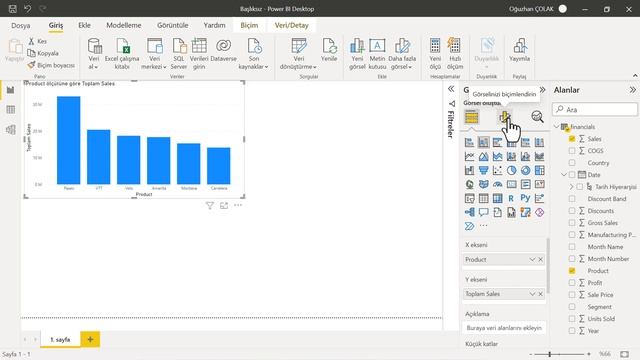The width and height of the screenshot is (640, 360).
Task: Click the Undo arrow icon
Action: pyautogui.click(x=27, y=9)
